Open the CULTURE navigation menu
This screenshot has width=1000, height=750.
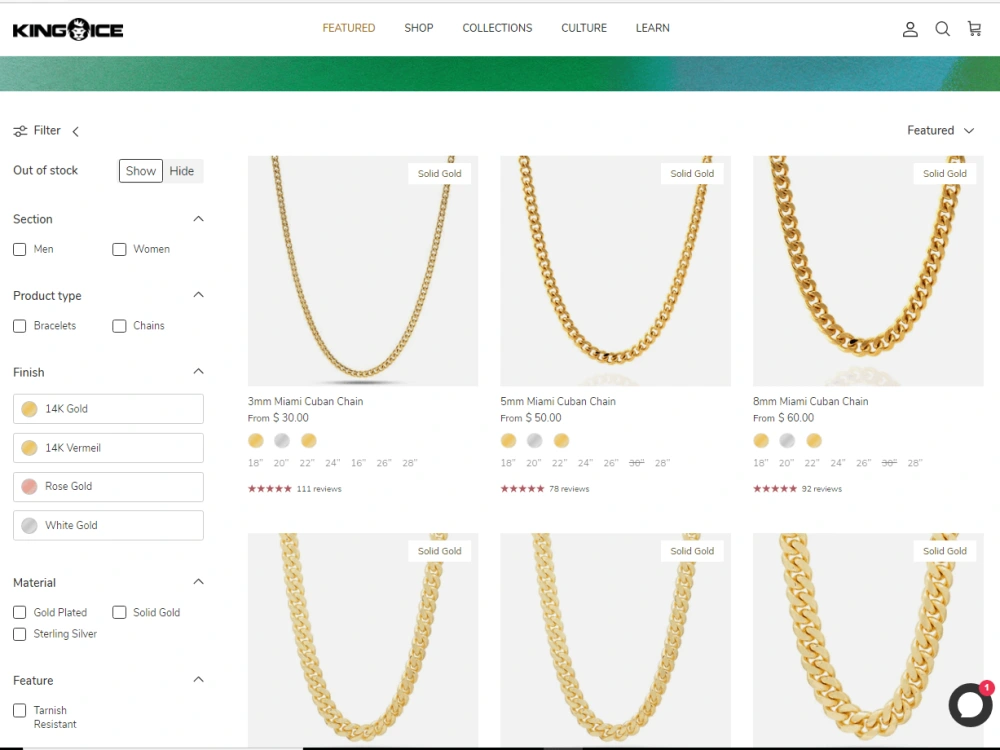pos(584,28)
